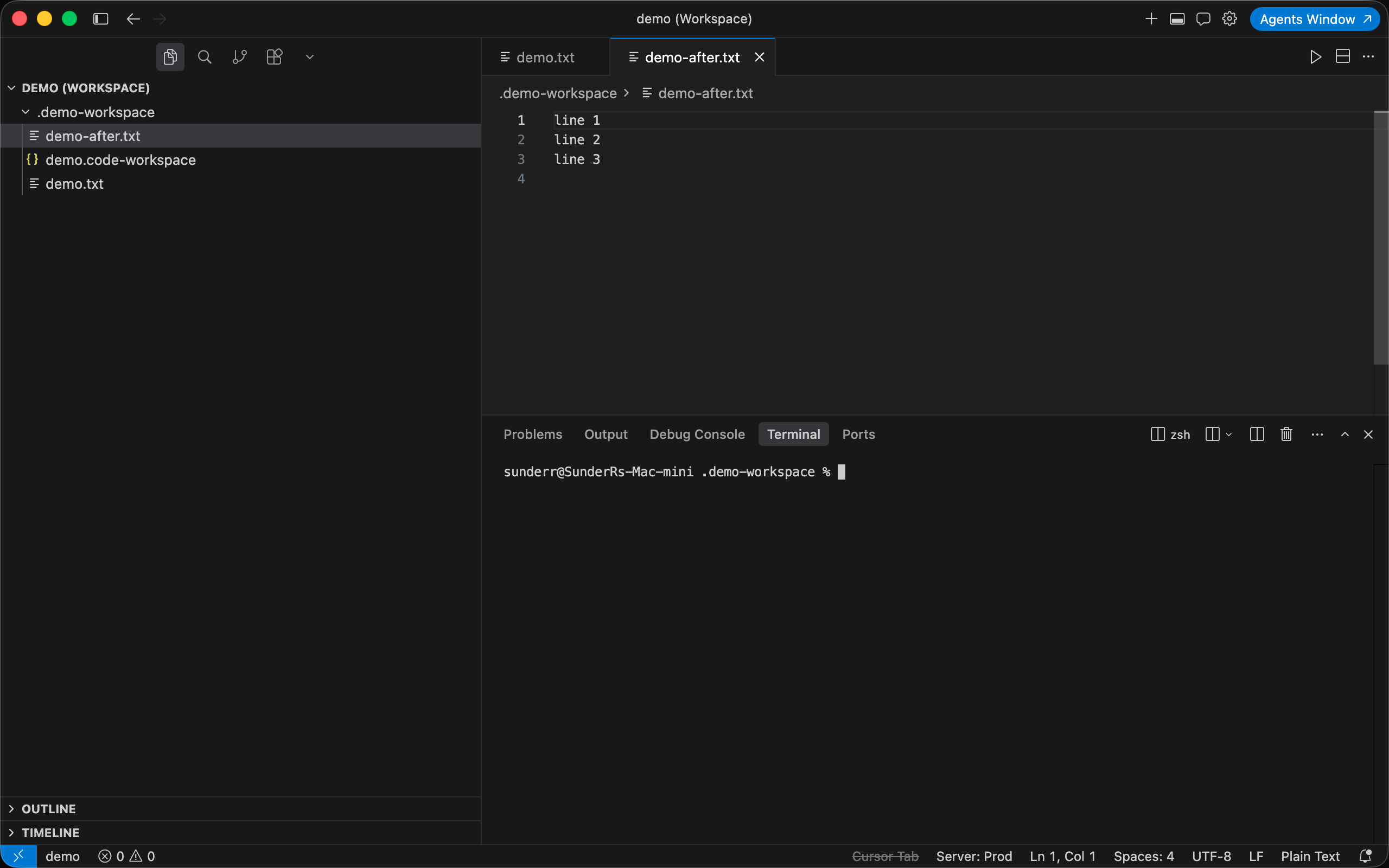Screen dimensions: 1389x868
Task: Place cursor on 'line 3' text
Action: pos(577,159)
